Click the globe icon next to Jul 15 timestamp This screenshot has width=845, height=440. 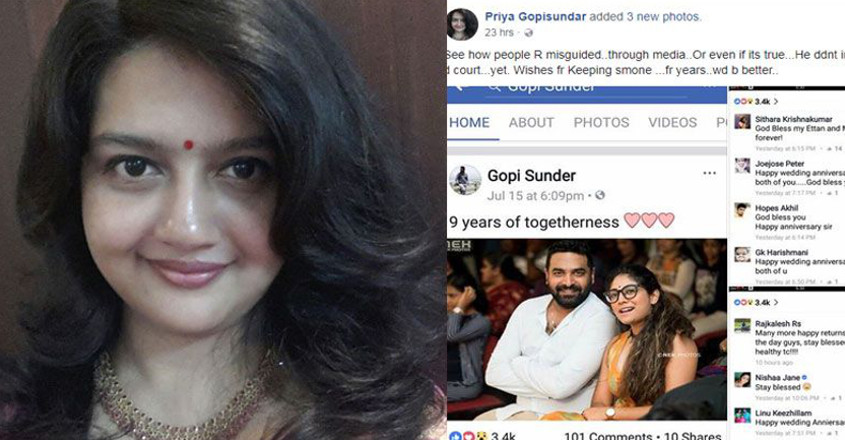[600, 195]
